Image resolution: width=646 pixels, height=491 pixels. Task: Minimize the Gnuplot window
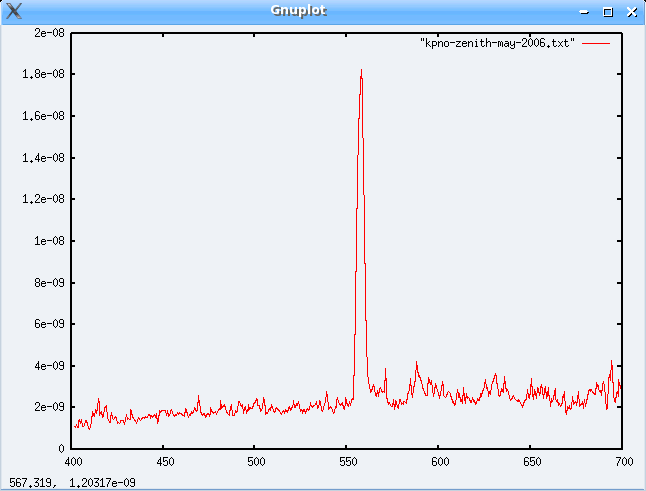[585, 12]
